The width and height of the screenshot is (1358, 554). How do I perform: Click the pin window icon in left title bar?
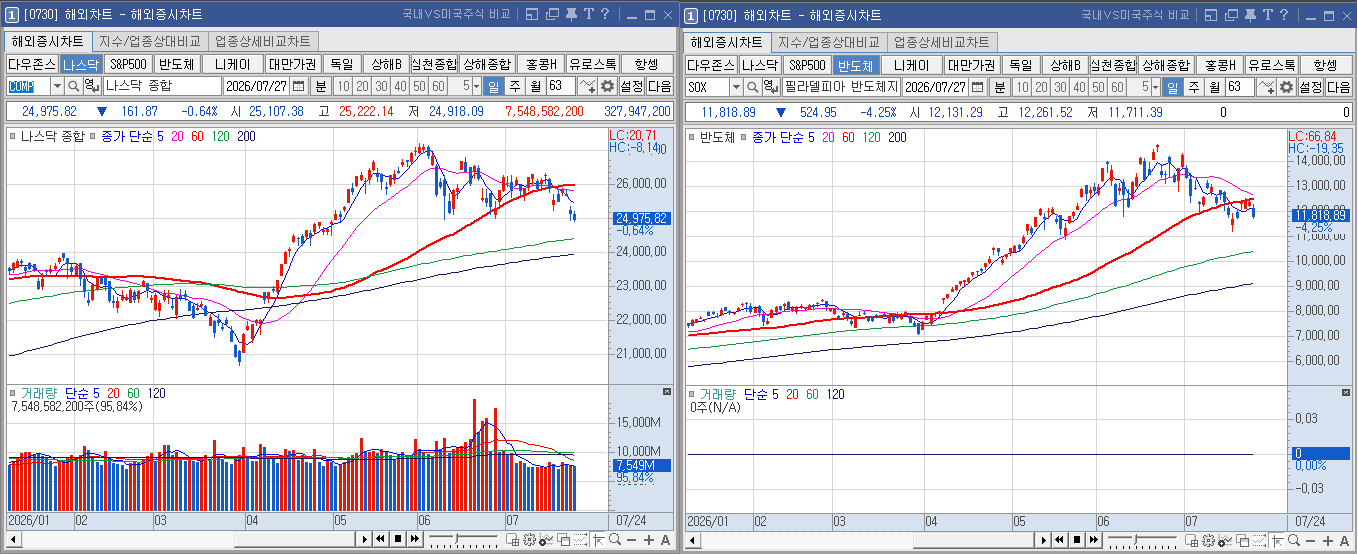pyautogui.click(x=570, y=14)
